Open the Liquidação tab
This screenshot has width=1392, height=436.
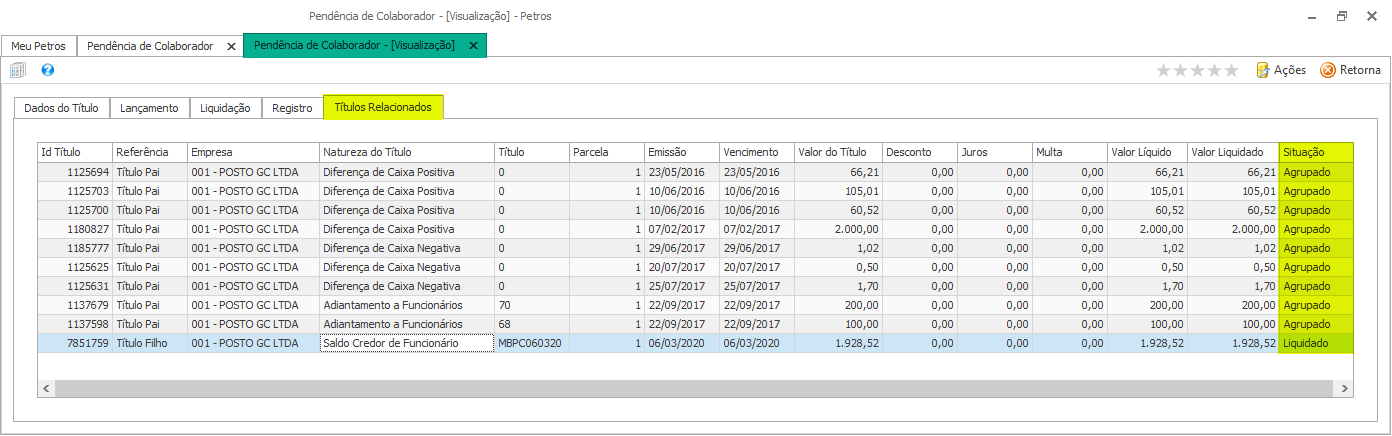[x=226, y=107]
